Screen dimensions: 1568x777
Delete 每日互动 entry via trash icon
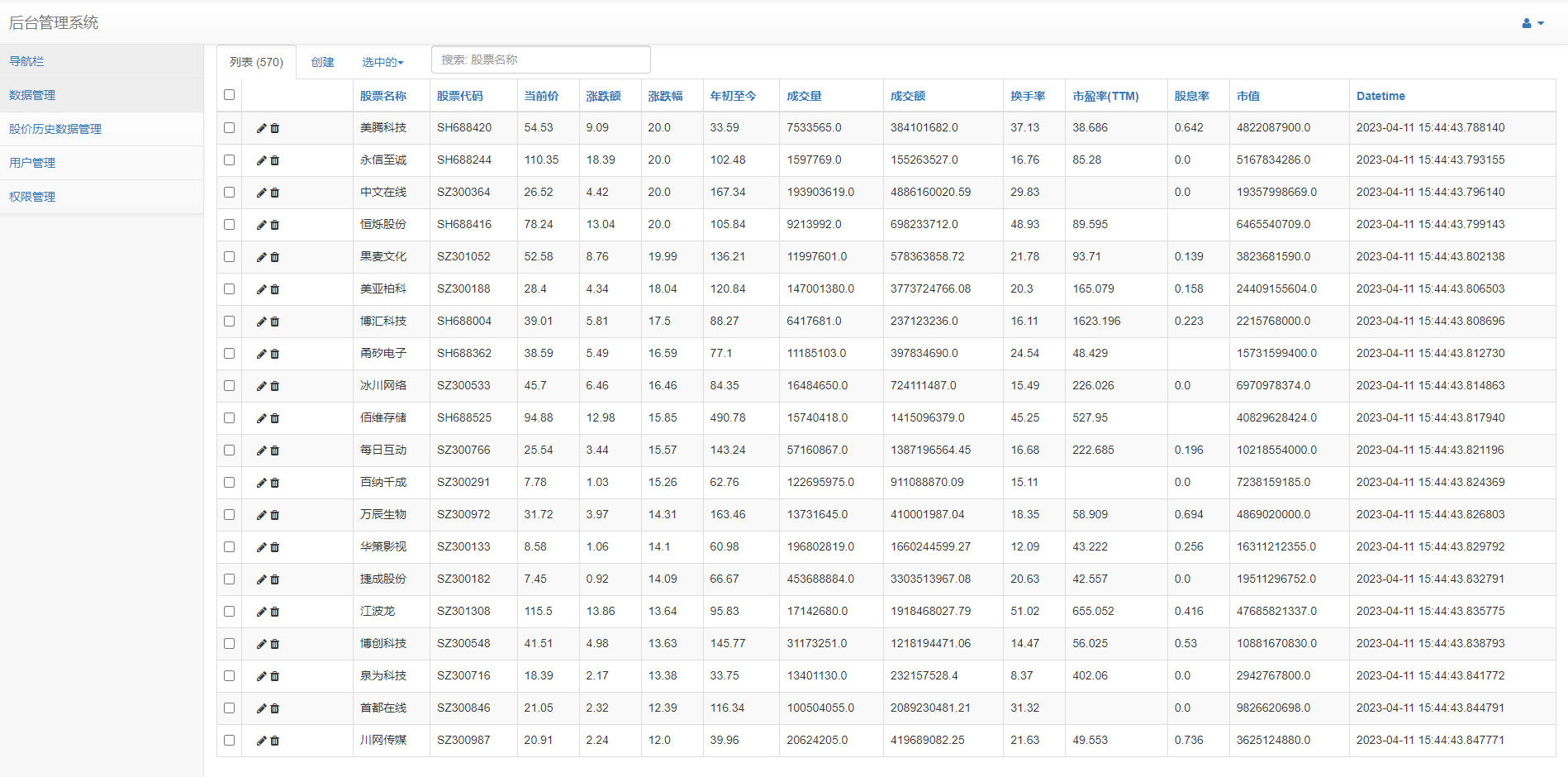tap(275, 450)
